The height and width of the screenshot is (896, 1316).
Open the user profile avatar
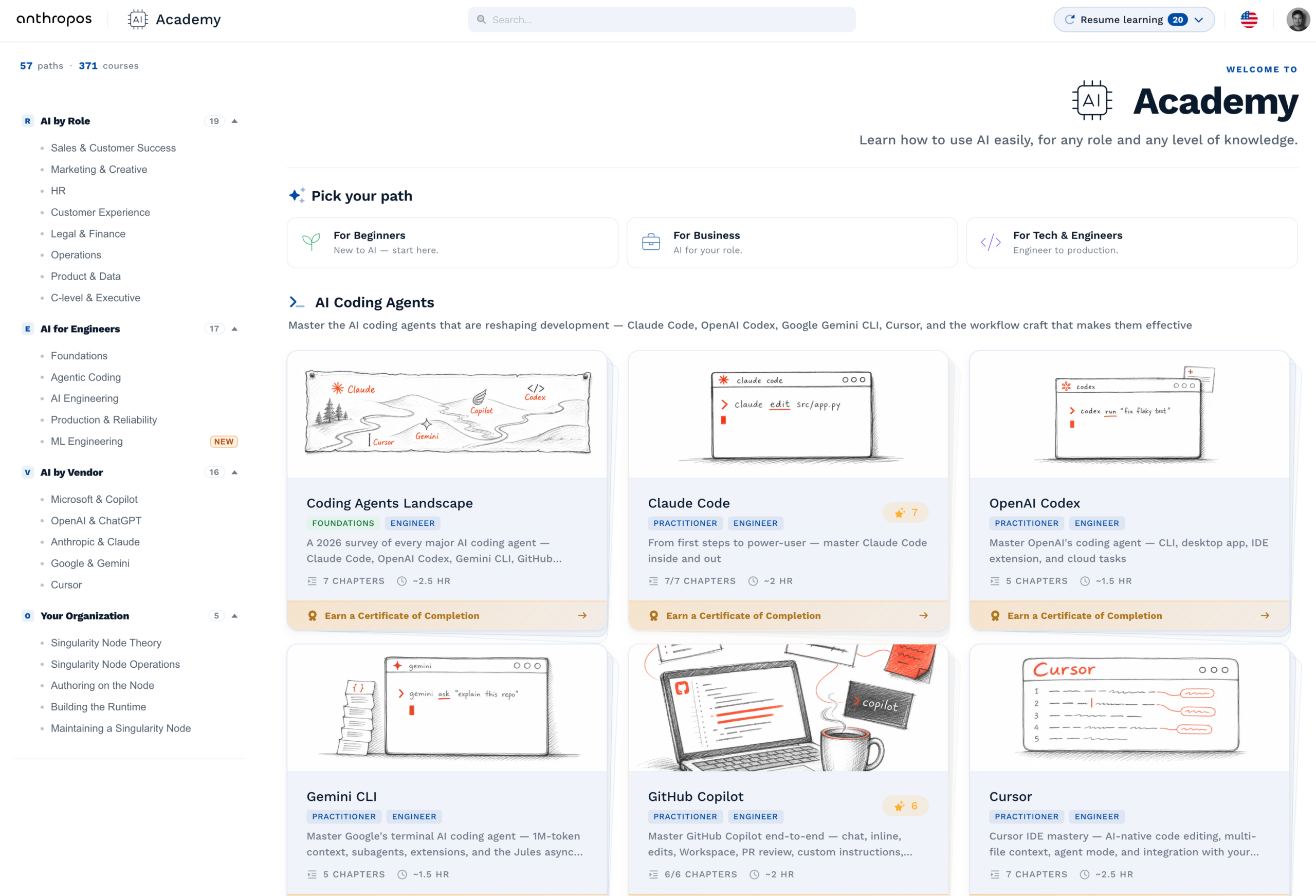click(x=1297, y=19)
